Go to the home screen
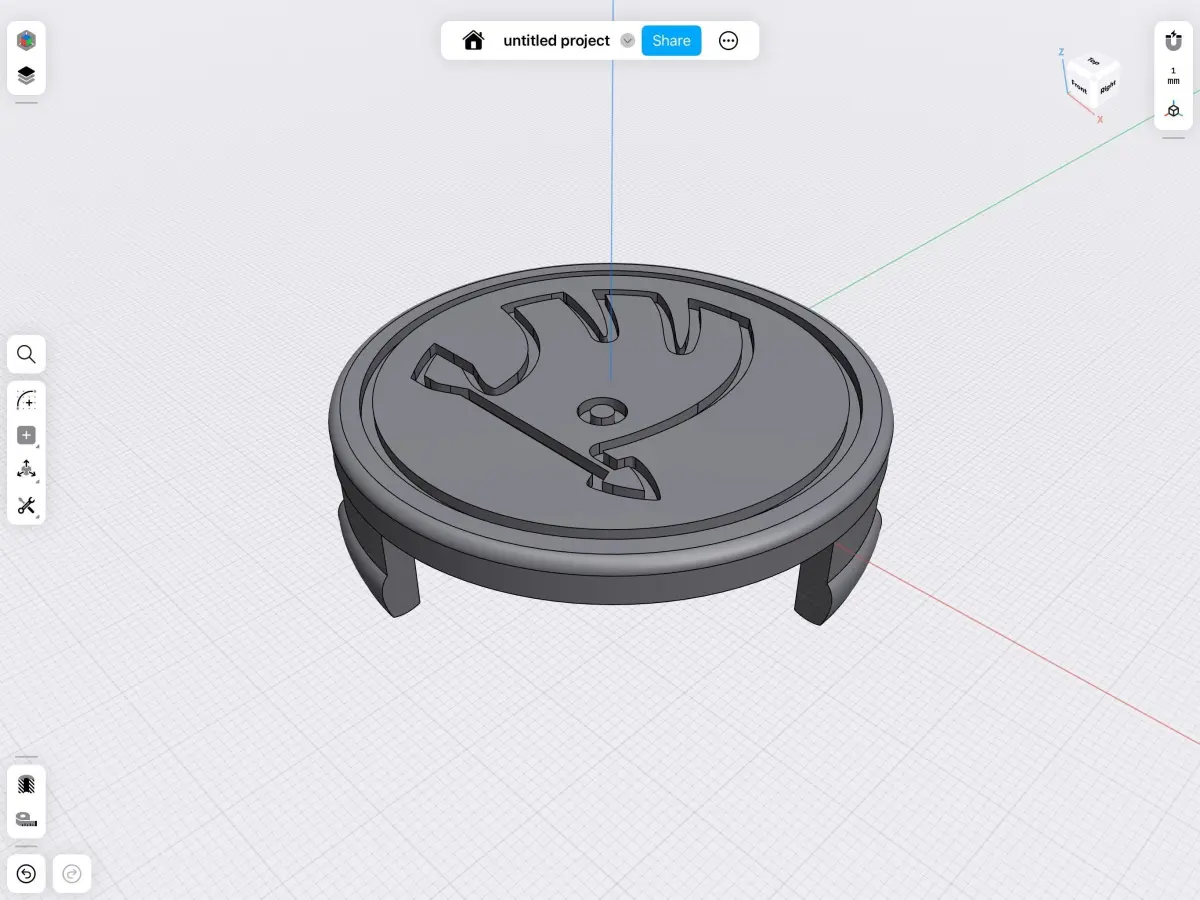The image size is (1200, 900). pyautogui.click(x=473, y=40)
